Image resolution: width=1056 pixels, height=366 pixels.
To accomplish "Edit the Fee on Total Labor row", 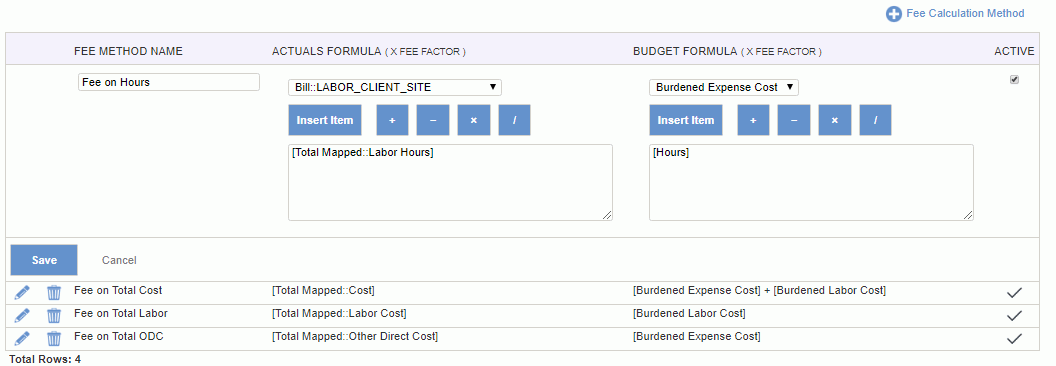I will point(22,315).
